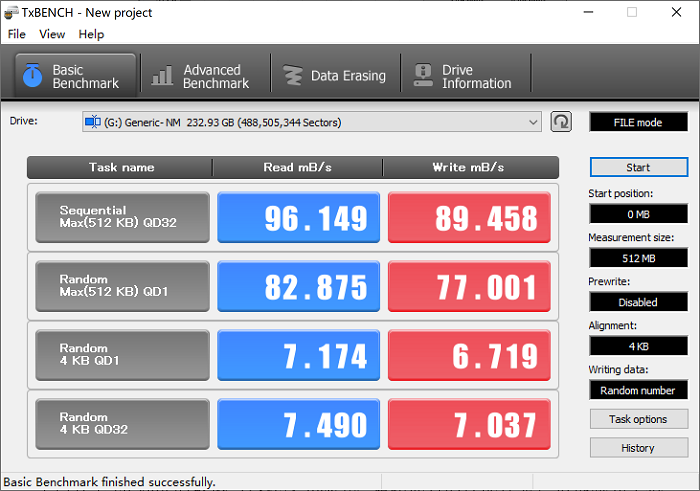Open the History button
The image size is (700, 491).
(x=638, y=447)
